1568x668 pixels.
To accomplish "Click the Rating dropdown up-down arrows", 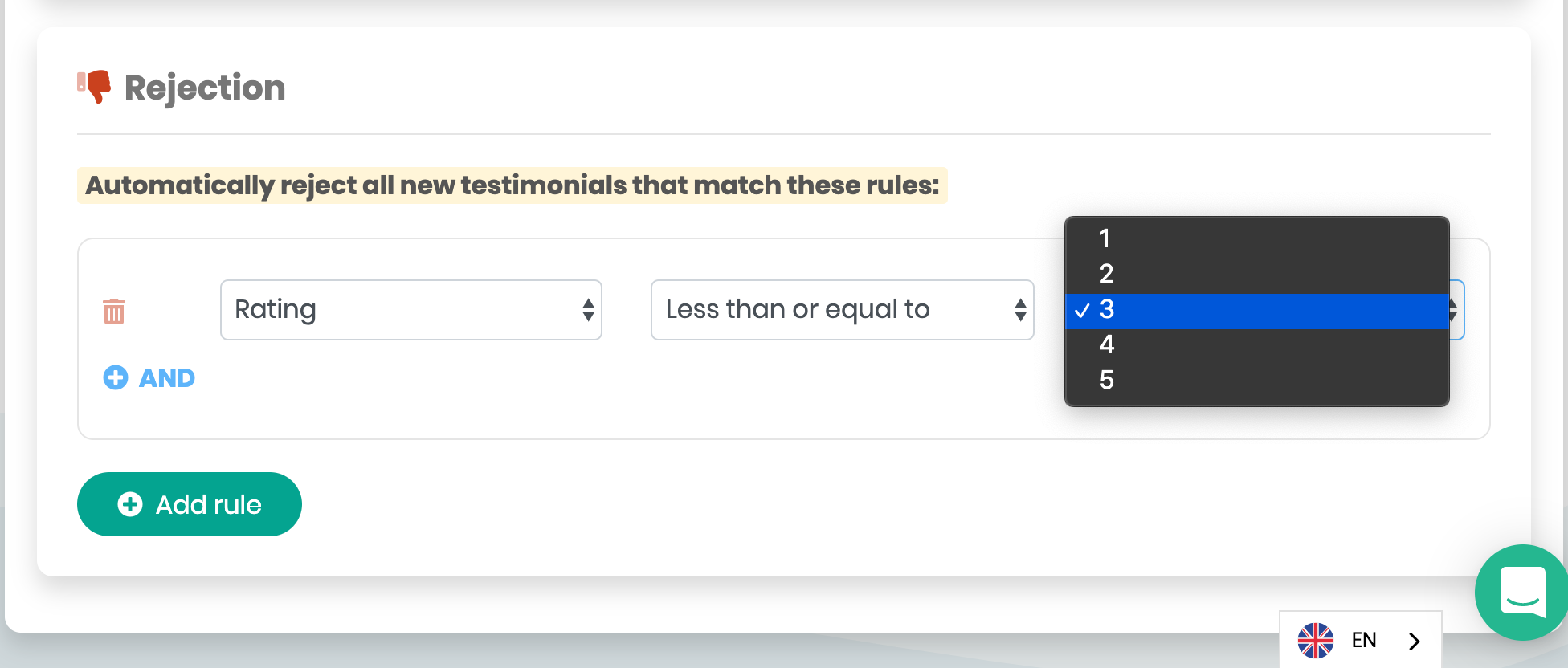I will tap(588, 310).
